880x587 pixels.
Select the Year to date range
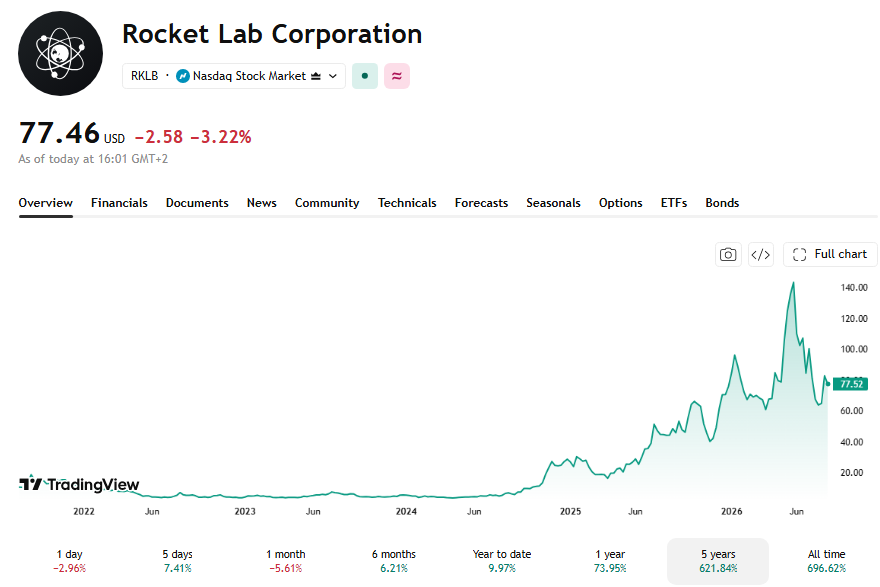502,561
